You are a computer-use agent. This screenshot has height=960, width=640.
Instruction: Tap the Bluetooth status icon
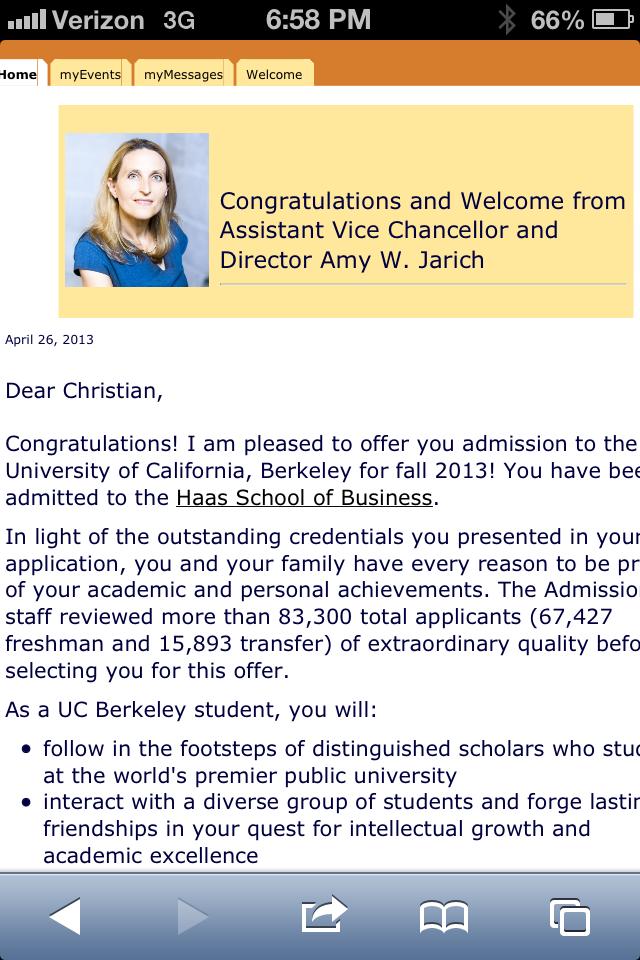pyautogui.click(x=507, y=19)
